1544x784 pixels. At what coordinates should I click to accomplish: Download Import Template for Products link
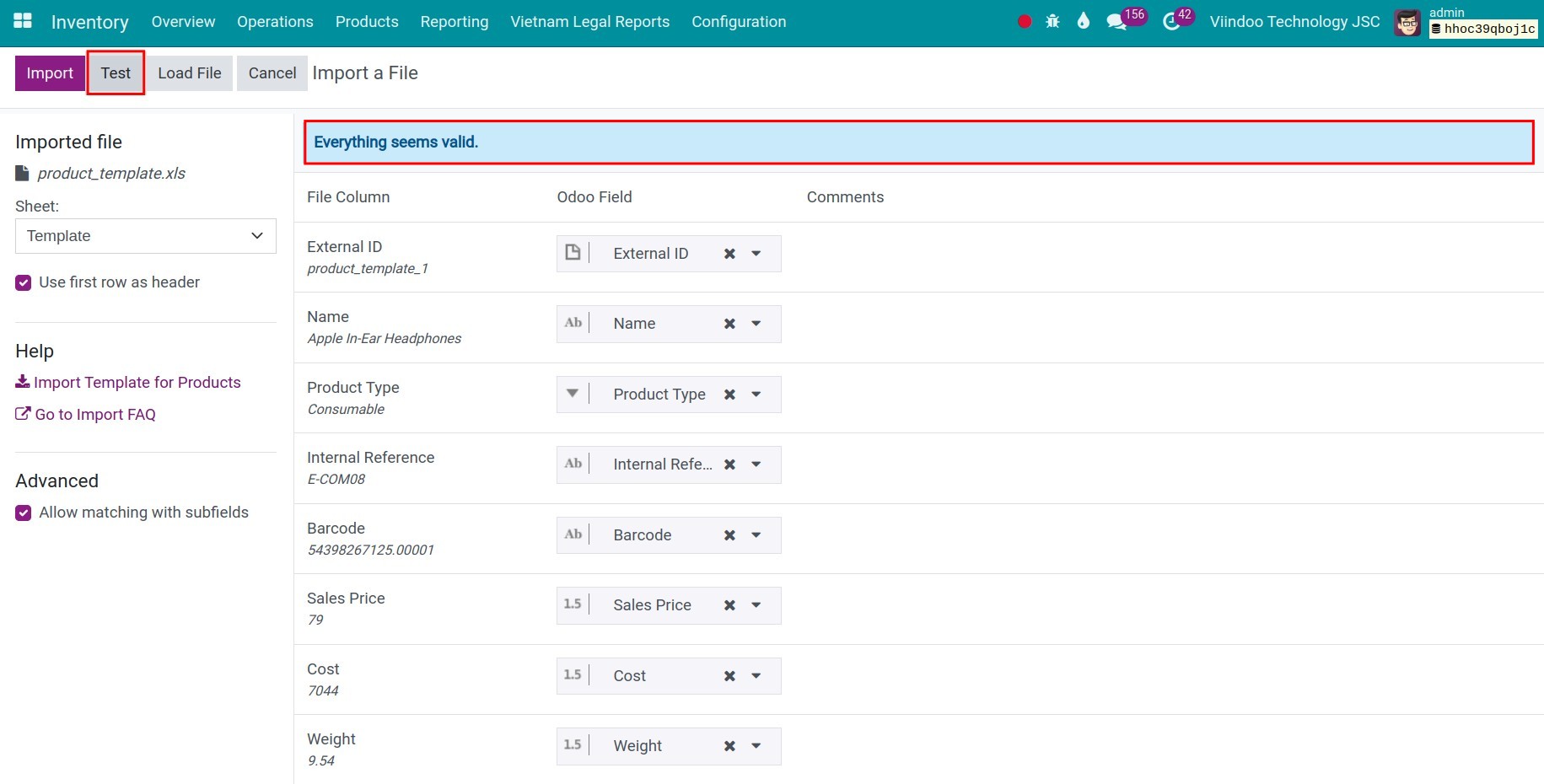pyautogui.click(x=128, y=383)
